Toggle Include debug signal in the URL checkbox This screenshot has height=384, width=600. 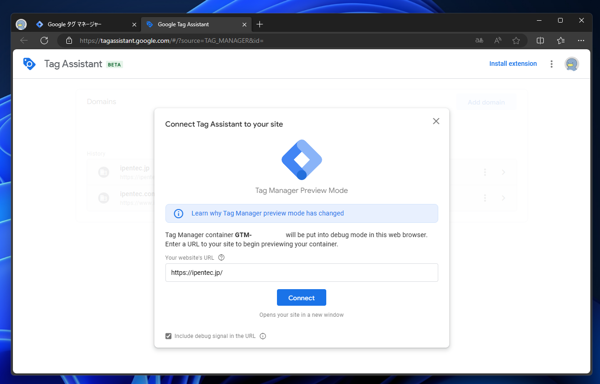pyautogui.click(x=168, y=336)
